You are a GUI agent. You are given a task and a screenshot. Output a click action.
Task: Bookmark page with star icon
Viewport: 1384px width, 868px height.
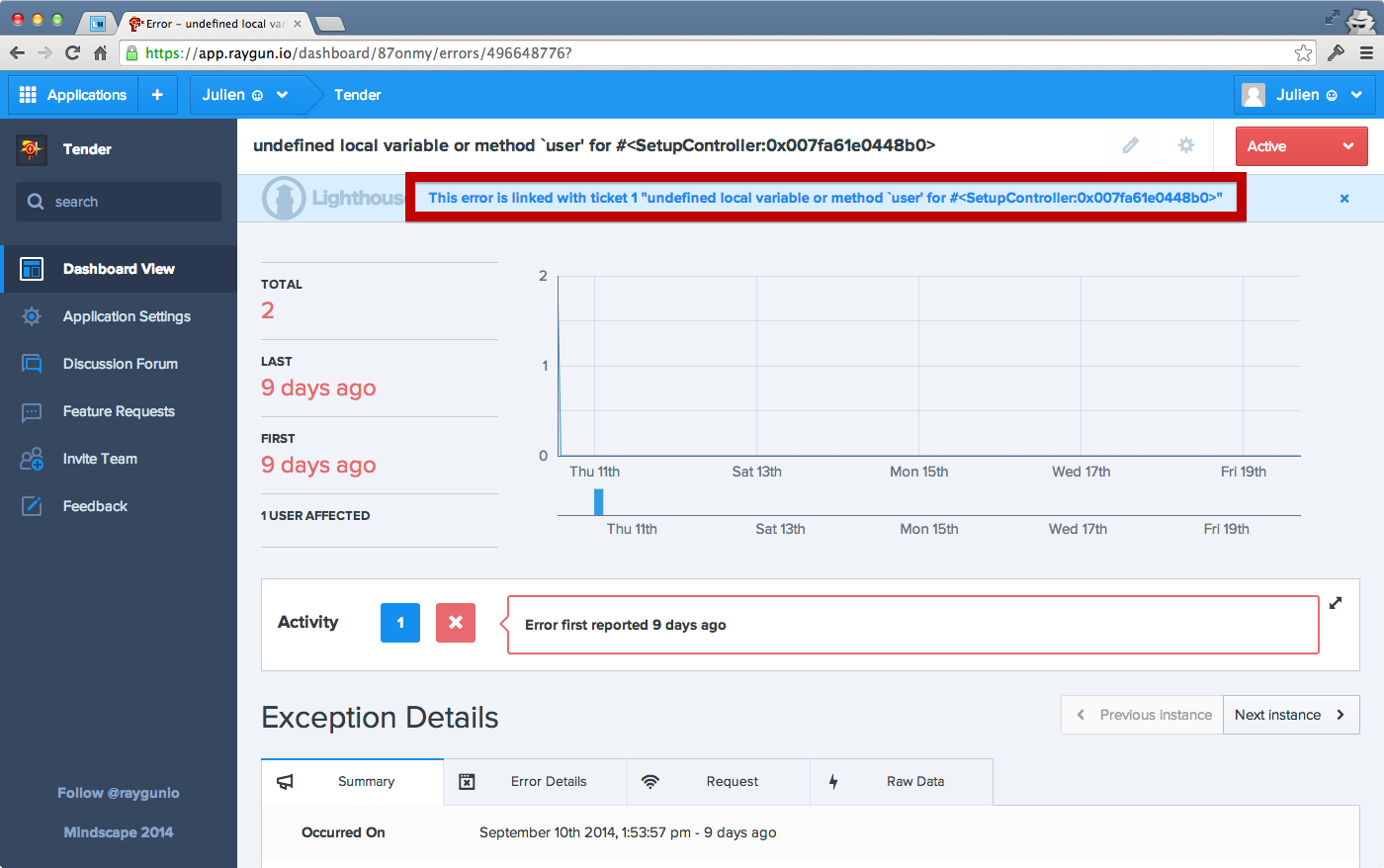tap(1303, 53)
